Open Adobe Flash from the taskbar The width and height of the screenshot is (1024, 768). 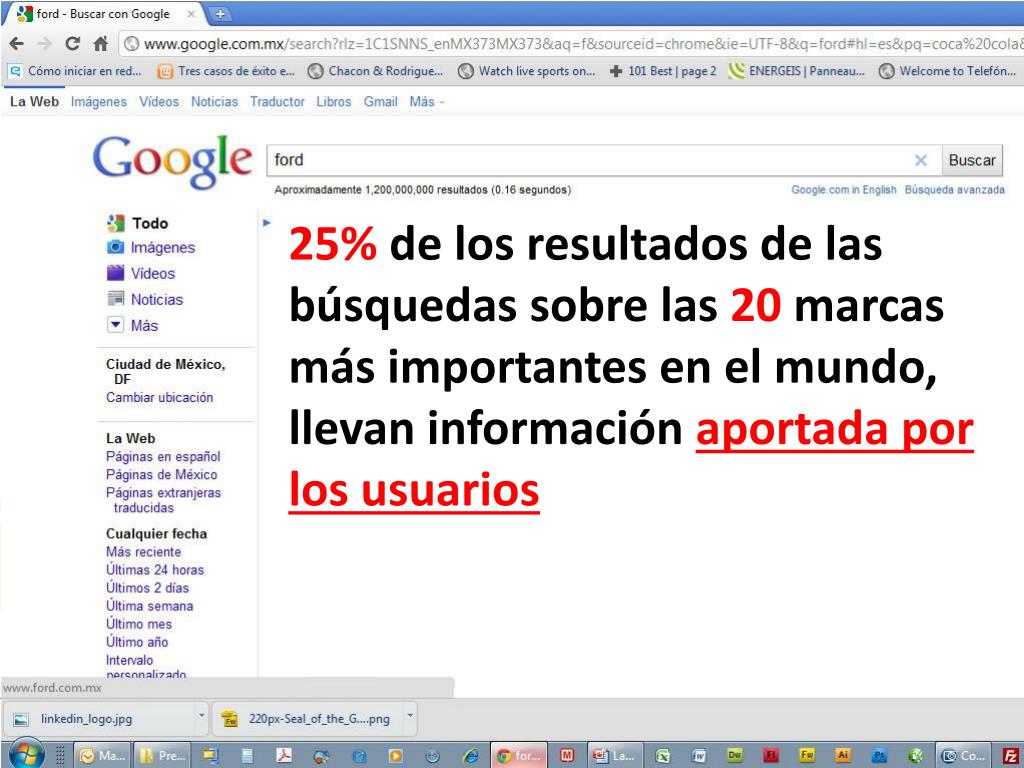point(771,756)
